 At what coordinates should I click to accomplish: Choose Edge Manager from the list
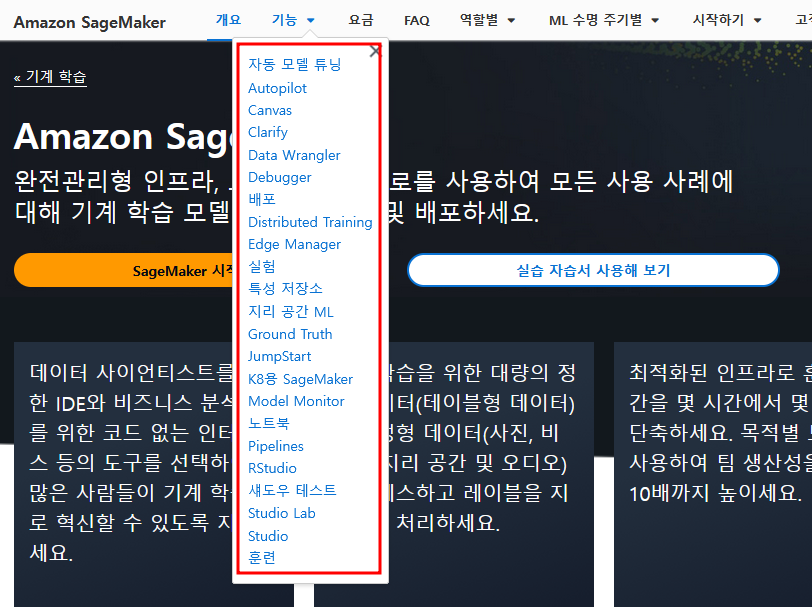click(294, 244)
